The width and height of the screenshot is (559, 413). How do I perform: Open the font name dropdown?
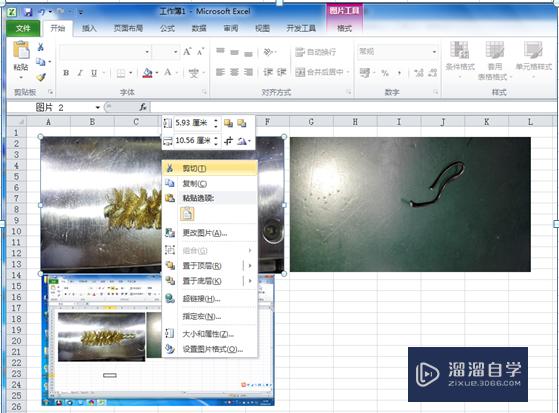(147, 52)
